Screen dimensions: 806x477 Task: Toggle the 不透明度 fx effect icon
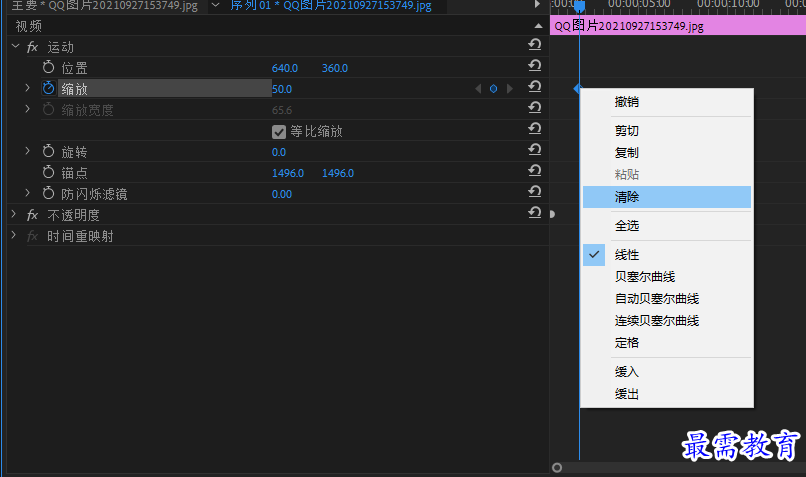[32, 215]
